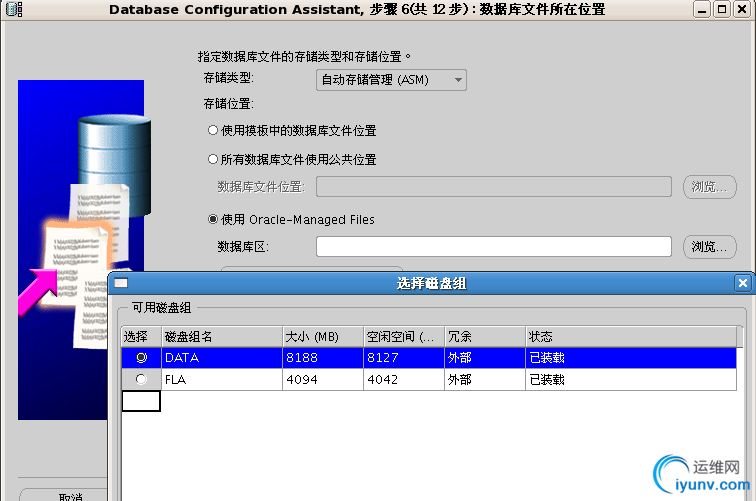The image size is (756, 501).
Task: Click the 选择 column header
Action: tap(141, 337)
